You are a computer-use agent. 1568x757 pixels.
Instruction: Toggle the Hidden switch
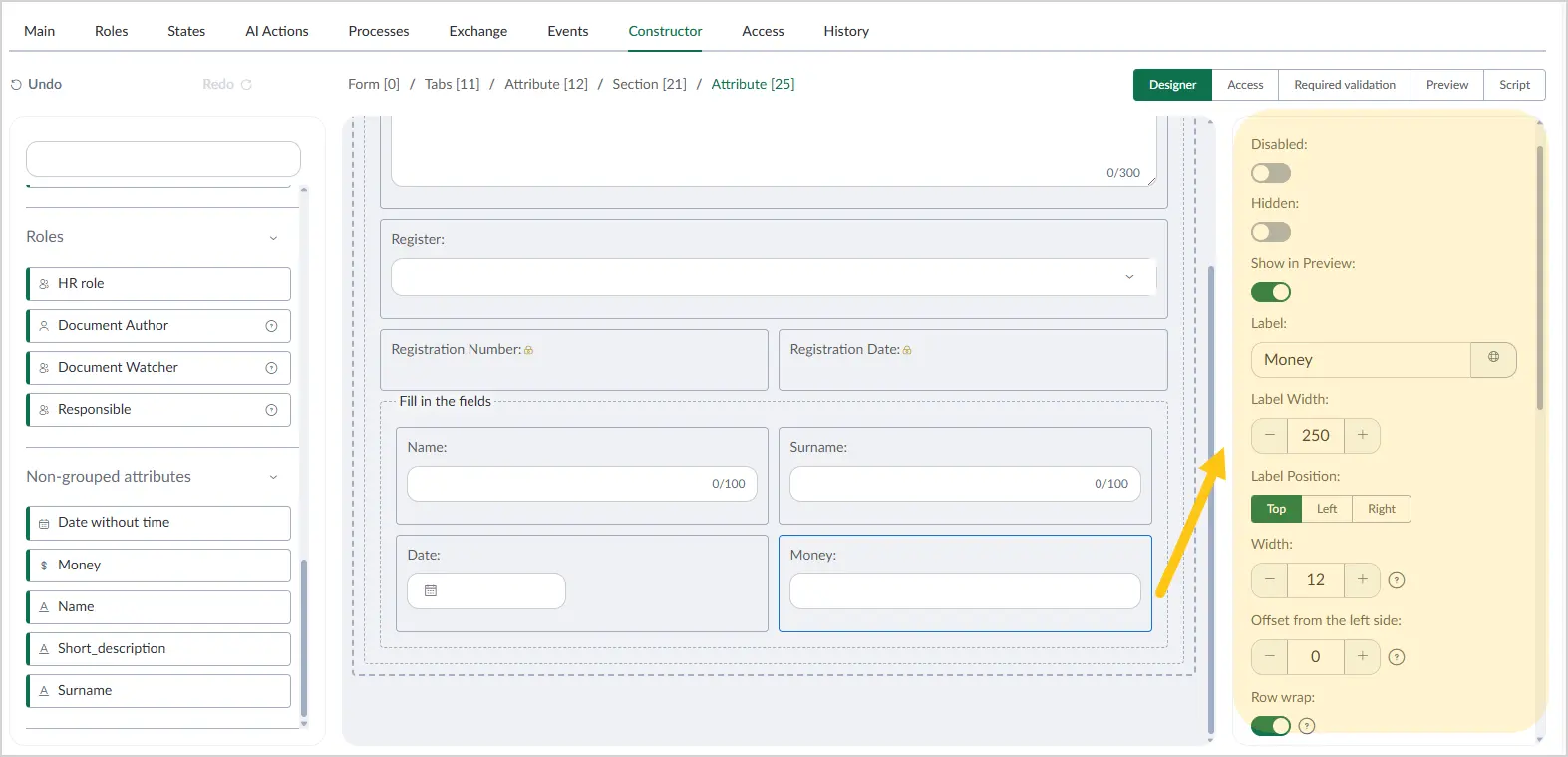coord(1271,232)
